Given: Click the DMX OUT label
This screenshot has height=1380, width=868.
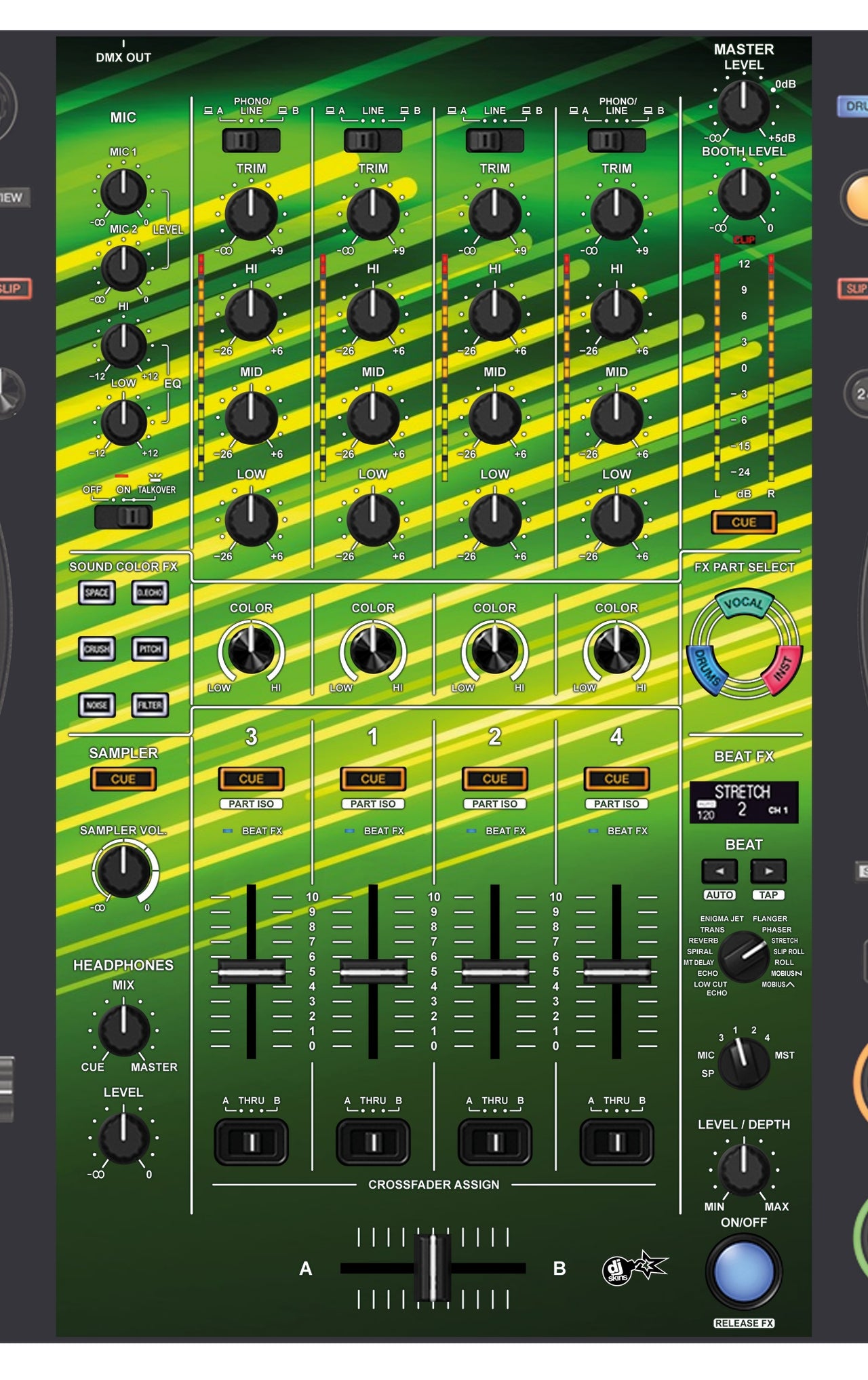Looking at the screenshot, I should (123, 58).
